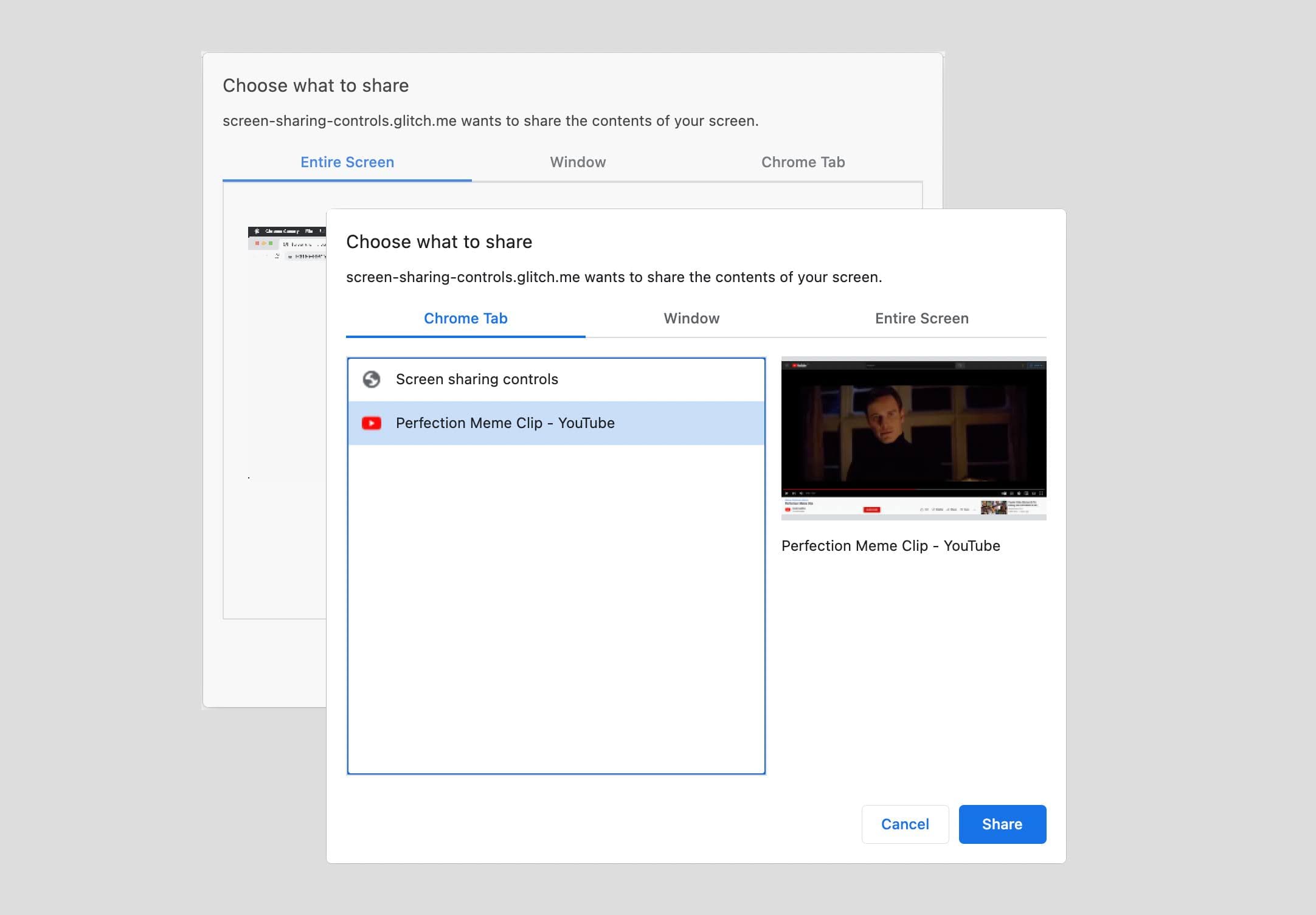1316x915 pixels.
Task: Click Cancel to dismiss the share dialog
Action: tap(903, 824)
